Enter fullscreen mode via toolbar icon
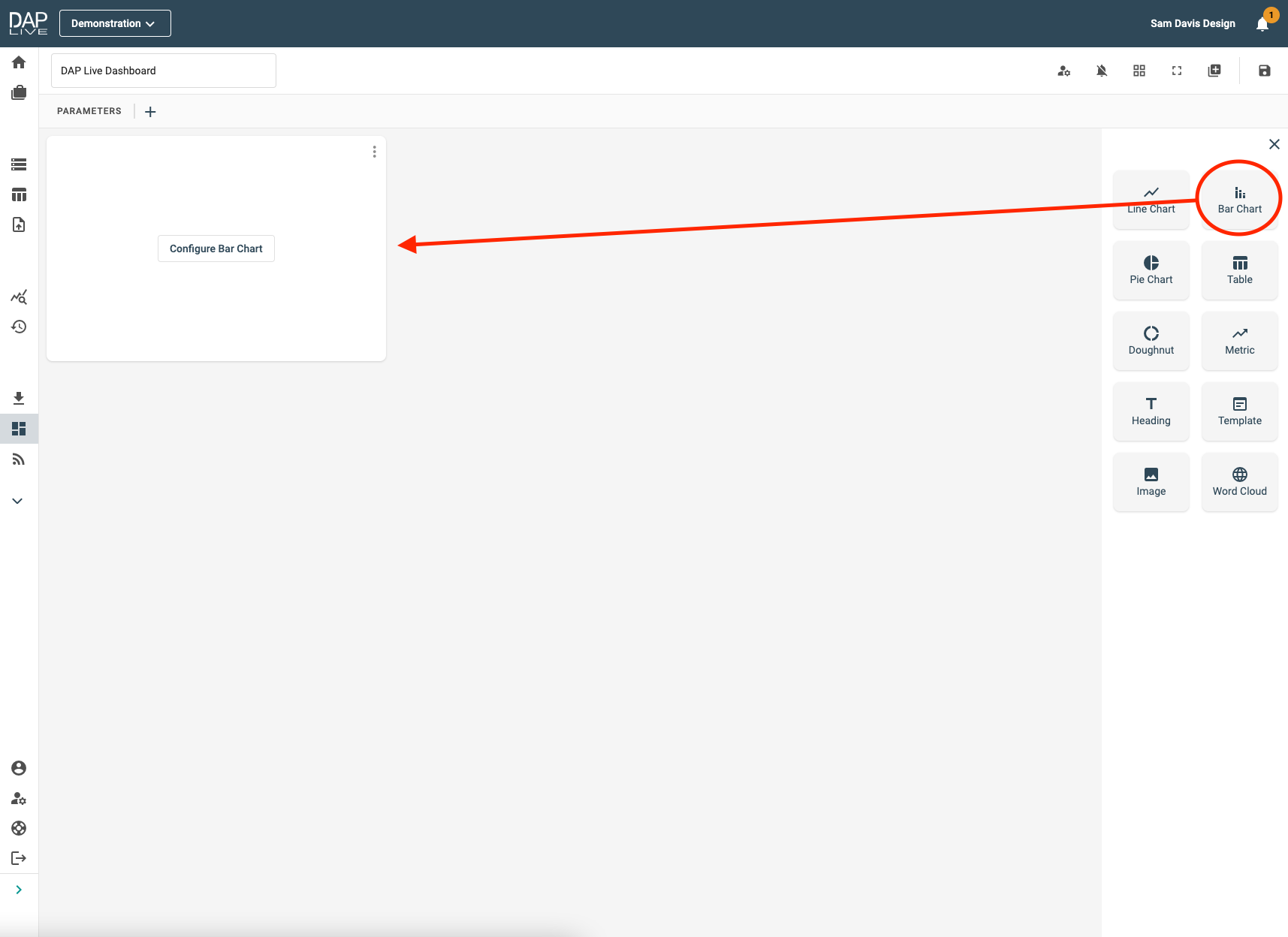Viewport: 1288px width, 937px height. pyautogui.click(x=1177, y=71)
